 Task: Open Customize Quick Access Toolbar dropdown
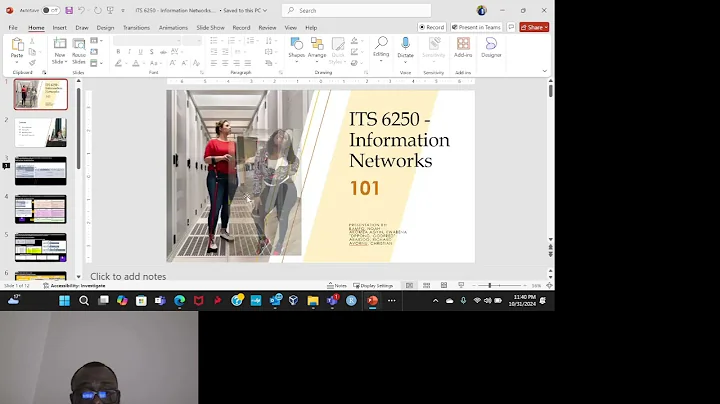[x=123, y=10]
